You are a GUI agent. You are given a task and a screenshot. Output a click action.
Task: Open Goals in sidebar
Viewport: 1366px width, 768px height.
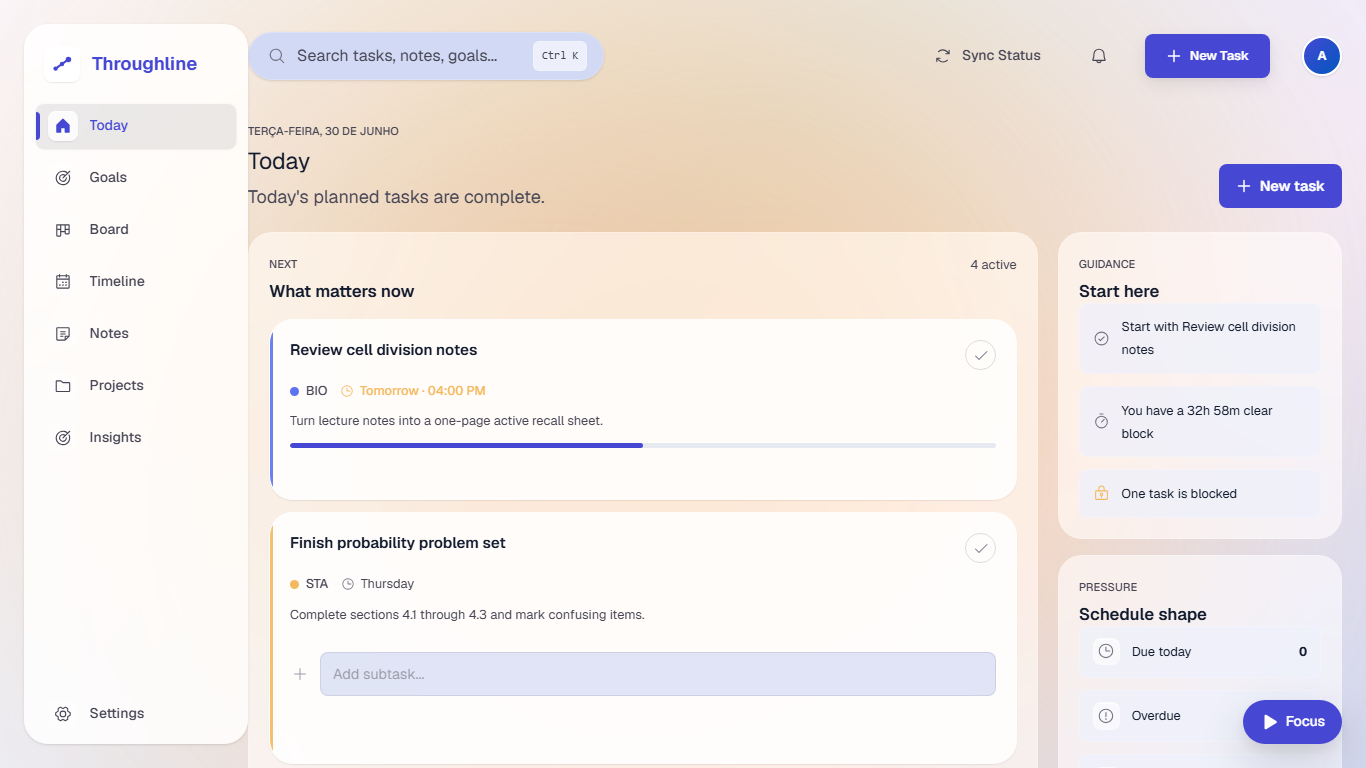[x=136, y=178]
